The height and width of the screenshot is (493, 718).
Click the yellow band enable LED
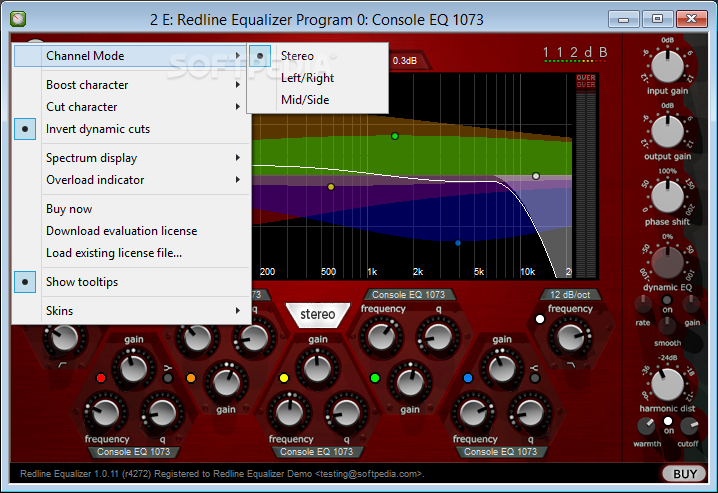[284, 378]
